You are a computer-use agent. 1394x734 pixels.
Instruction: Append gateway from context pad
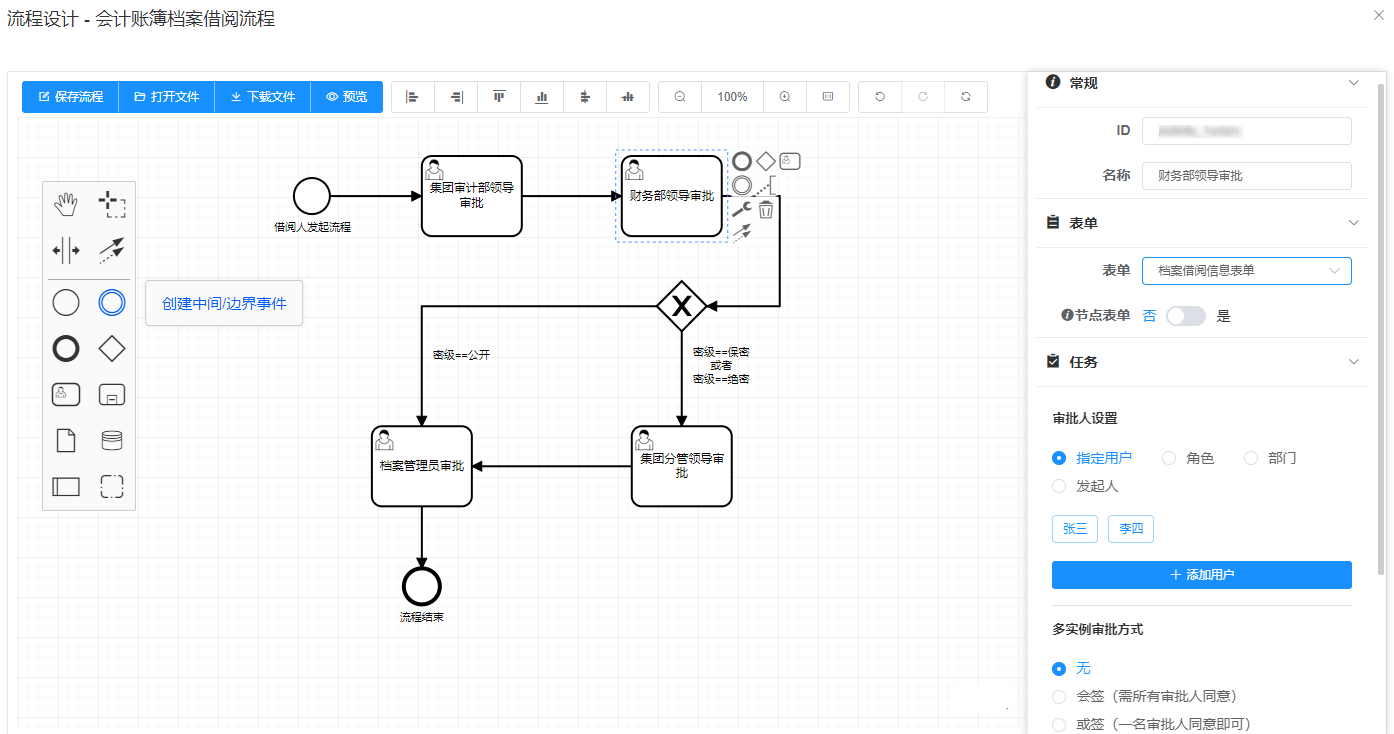click(766, 161)
